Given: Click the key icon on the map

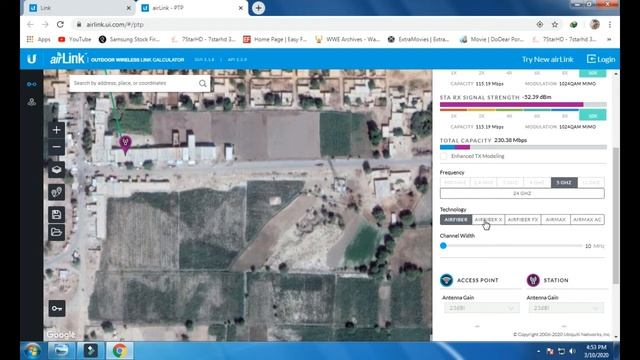Looking at the screenshot, I should pos(57,308).
